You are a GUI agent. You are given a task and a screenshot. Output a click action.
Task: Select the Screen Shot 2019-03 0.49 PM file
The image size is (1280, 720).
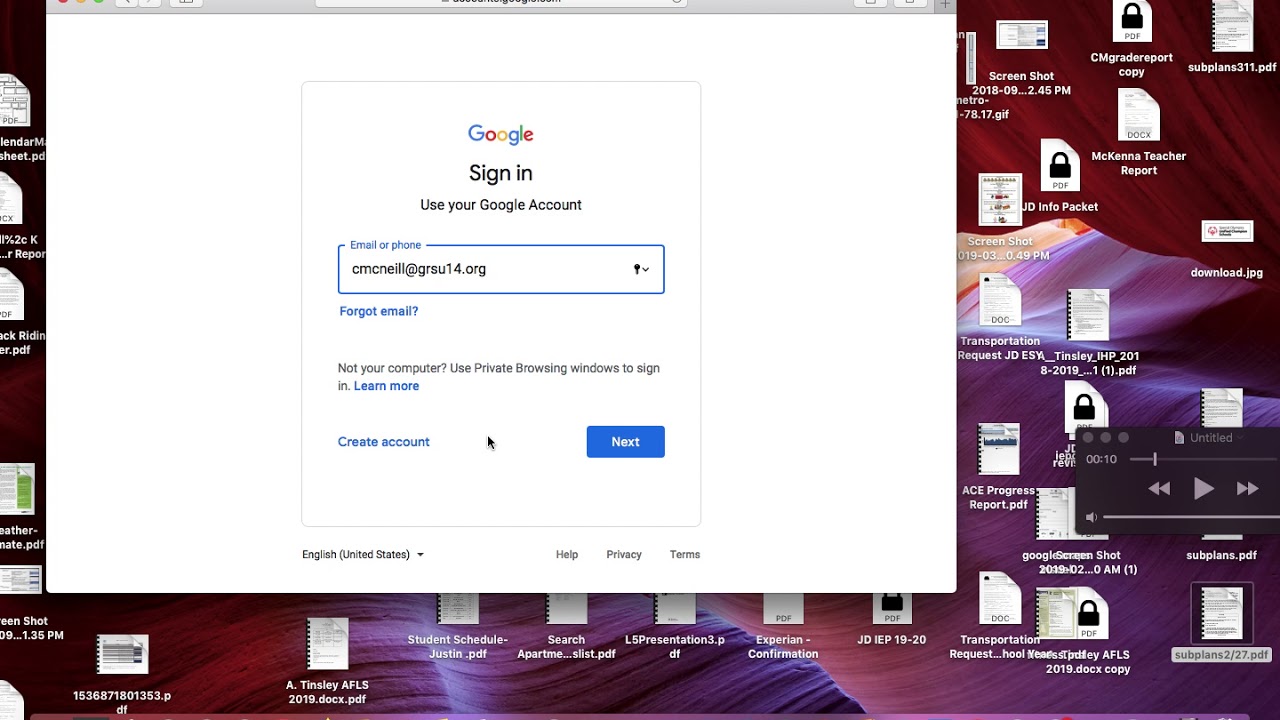coord(1000,201)
